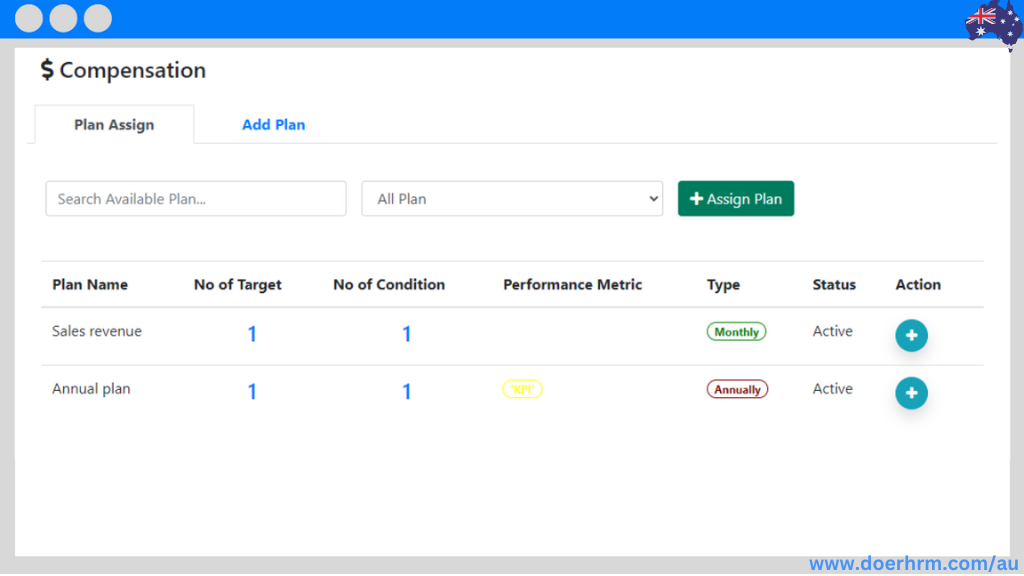Open No of Condition count for Annual plan
This screenshot has width=1024, height=576.
[x=406, y=391]
